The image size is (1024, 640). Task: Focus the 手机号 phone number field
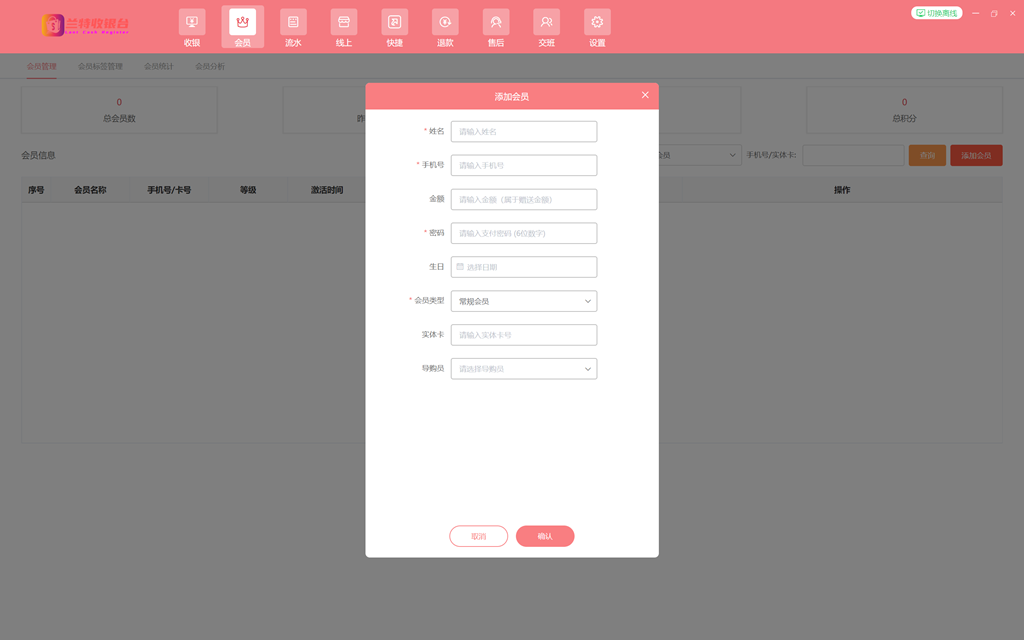coord(524,165)
